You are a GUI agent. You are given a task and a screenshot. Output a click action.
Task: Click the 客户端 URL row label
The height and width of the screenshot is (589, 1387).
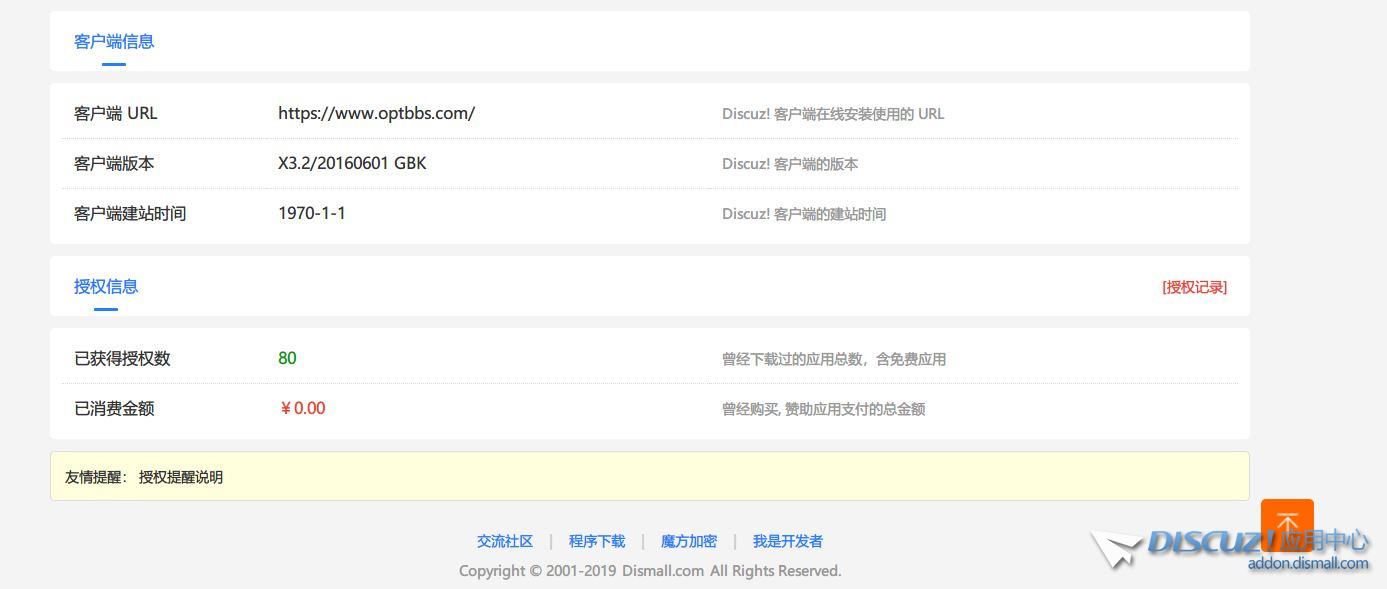(x=115, y=113)
